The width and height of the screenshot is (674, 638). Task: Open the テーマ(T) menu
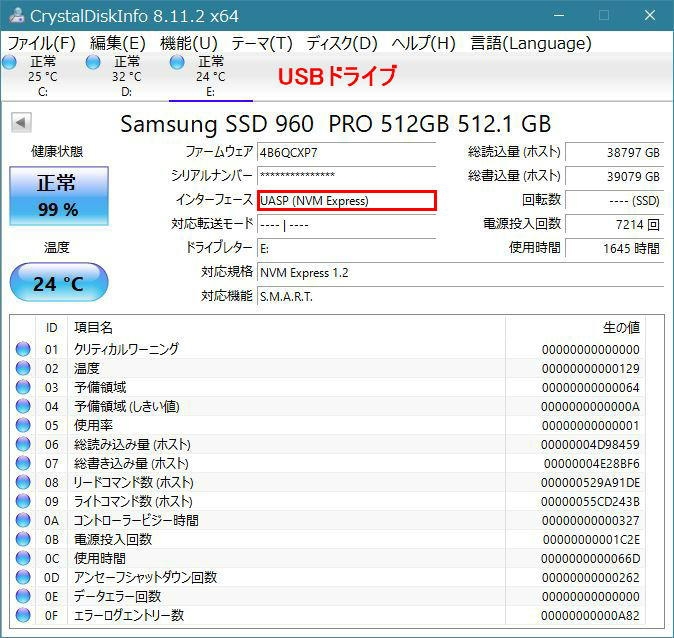coord(262,43)
